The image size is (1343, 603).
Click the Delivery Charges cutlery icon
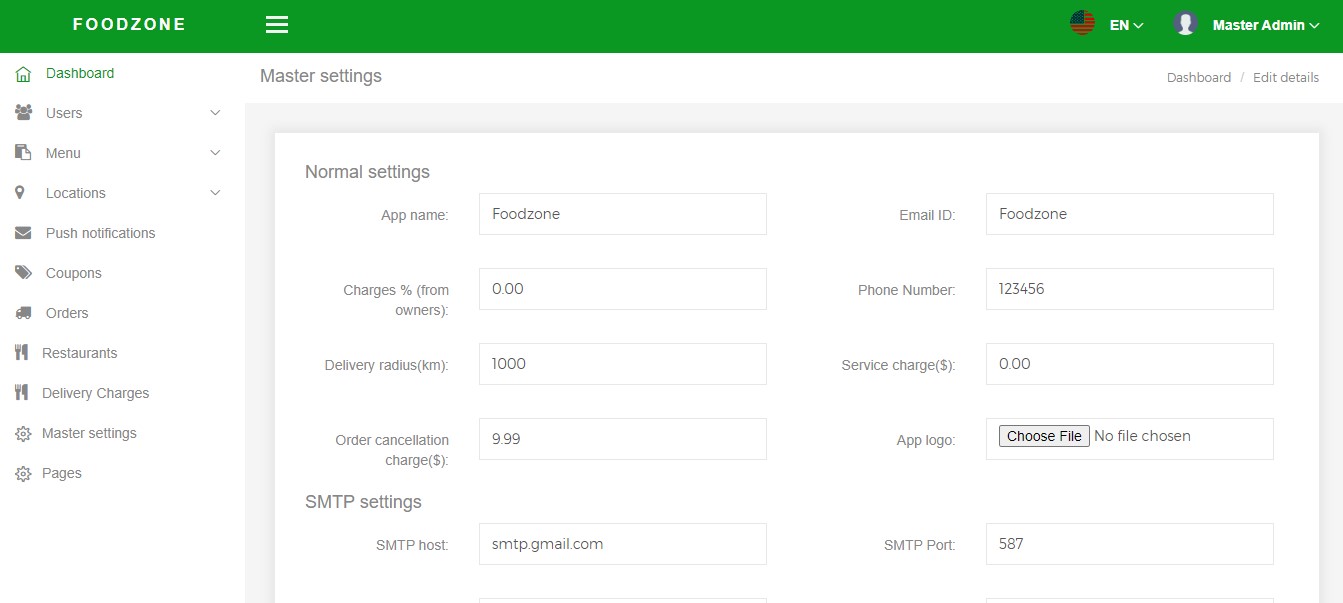coord(21,393)
